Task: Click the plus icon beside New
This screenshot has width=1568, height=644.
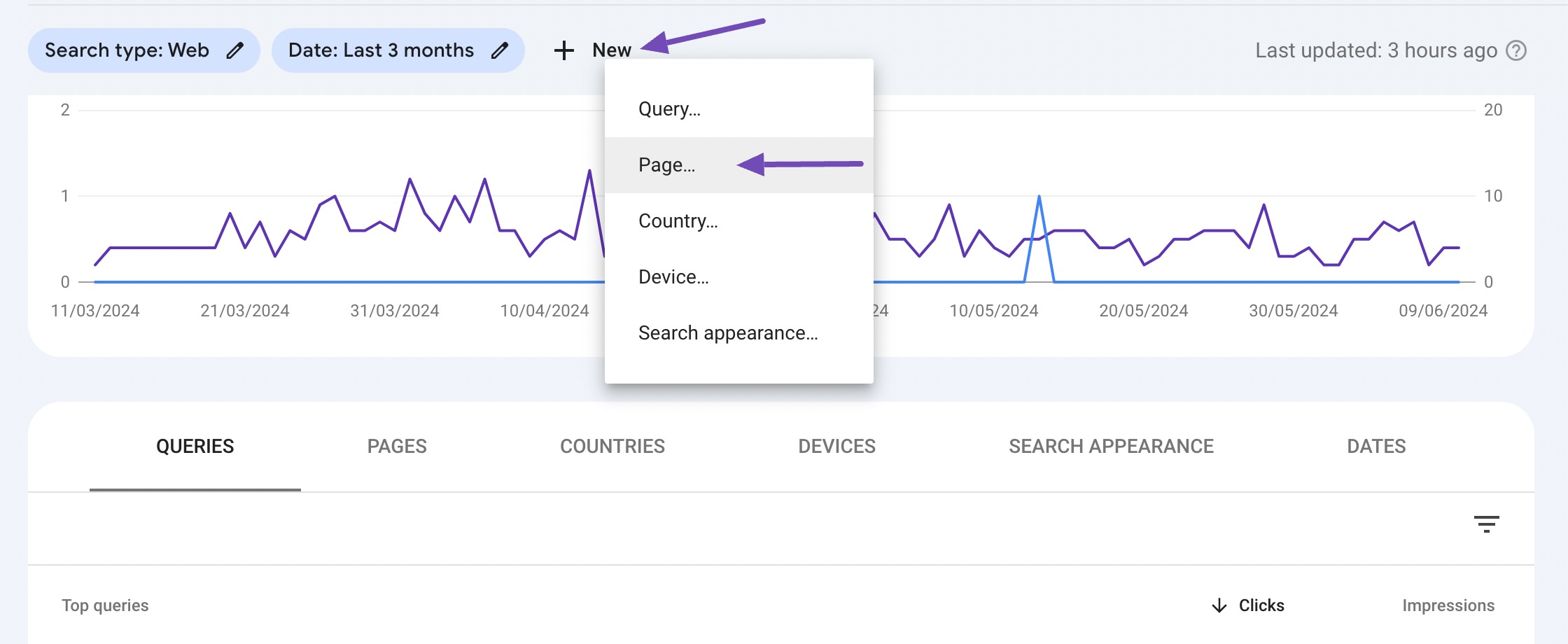Action: point(564,50)
